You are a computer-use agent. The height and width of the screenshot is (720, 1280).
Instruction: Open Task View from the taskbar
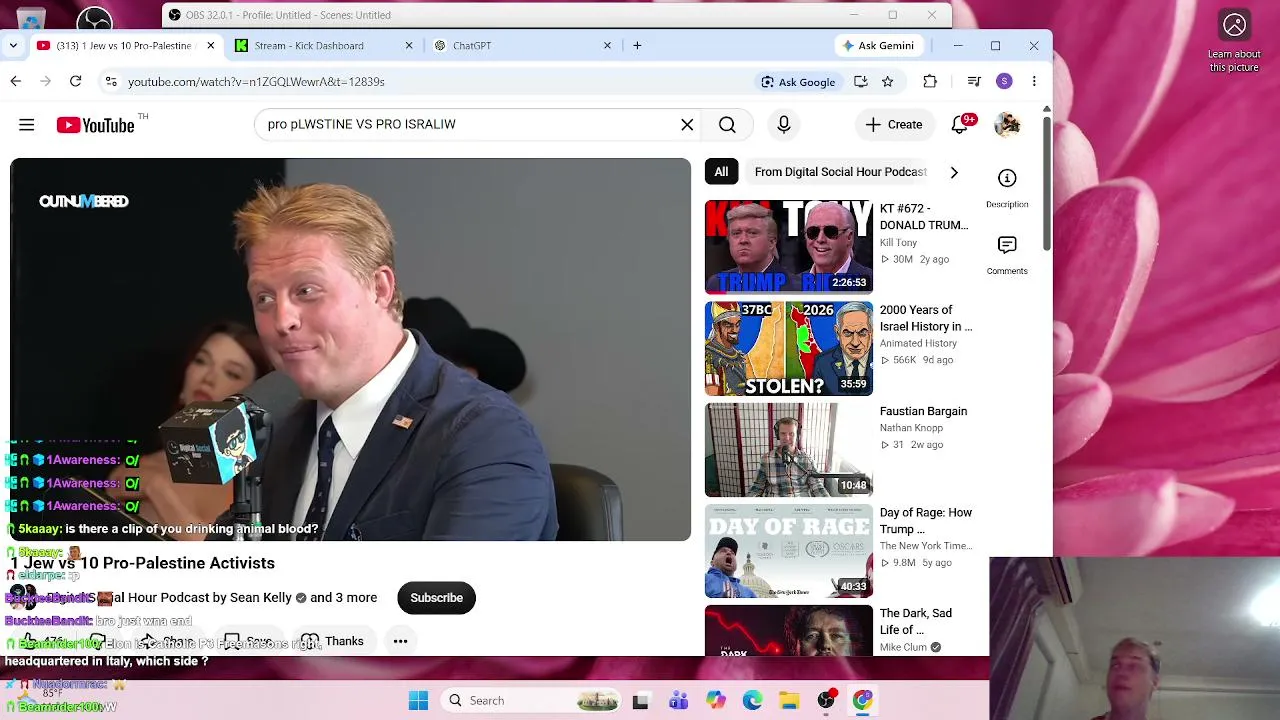coord(640,701)
